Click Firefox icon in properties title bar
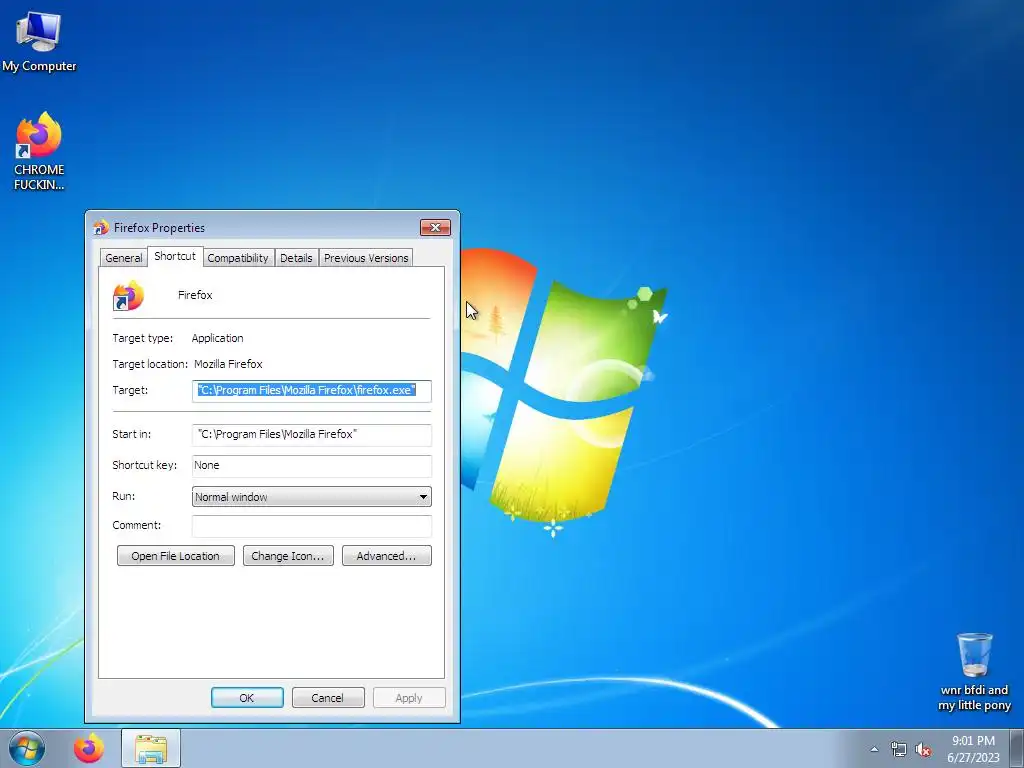The width and height of the screenshot is (1024, 768). (x=101, y=227)
